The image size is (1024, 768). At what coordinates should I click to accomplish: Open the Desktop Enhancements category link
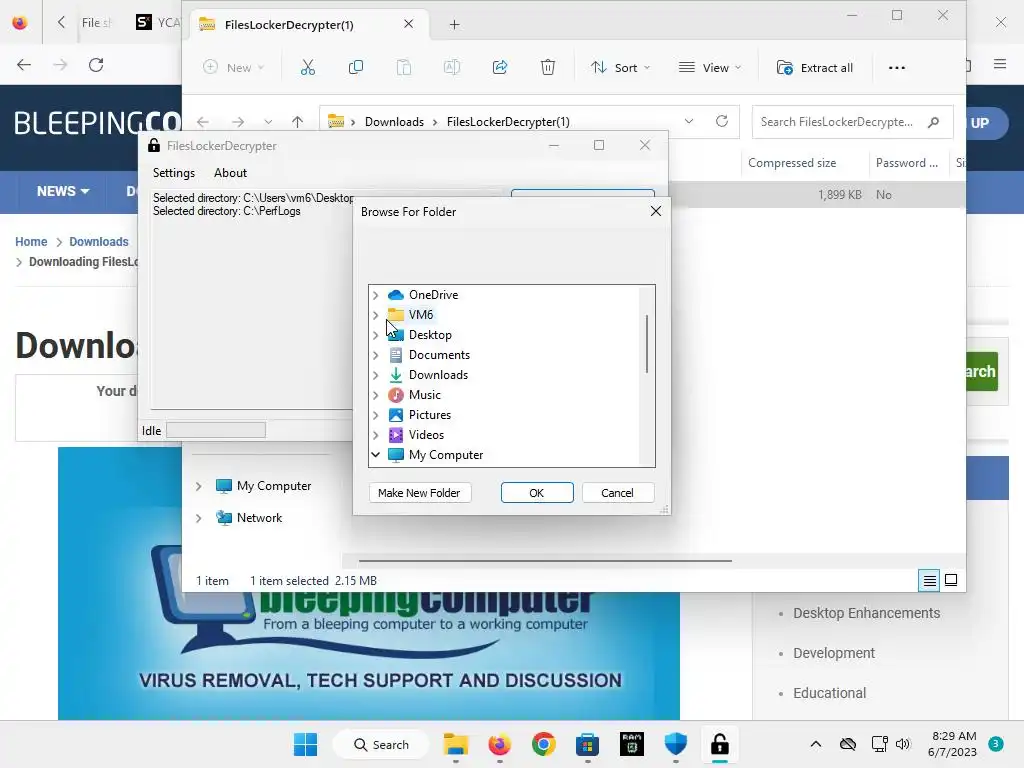(867, 613)
